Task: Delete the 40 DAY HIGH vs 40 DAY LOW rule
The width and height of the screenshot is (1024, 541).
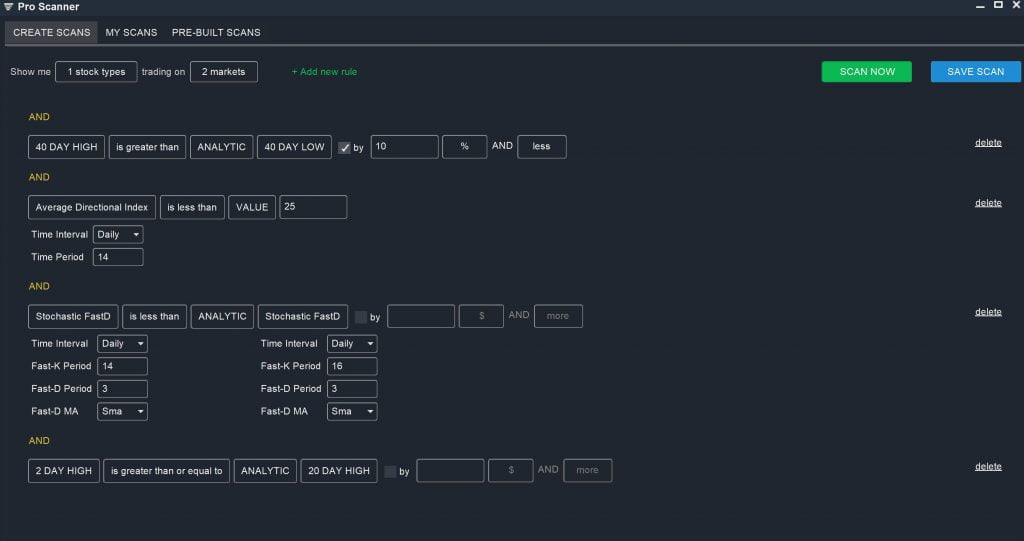Action: (988, 142)
